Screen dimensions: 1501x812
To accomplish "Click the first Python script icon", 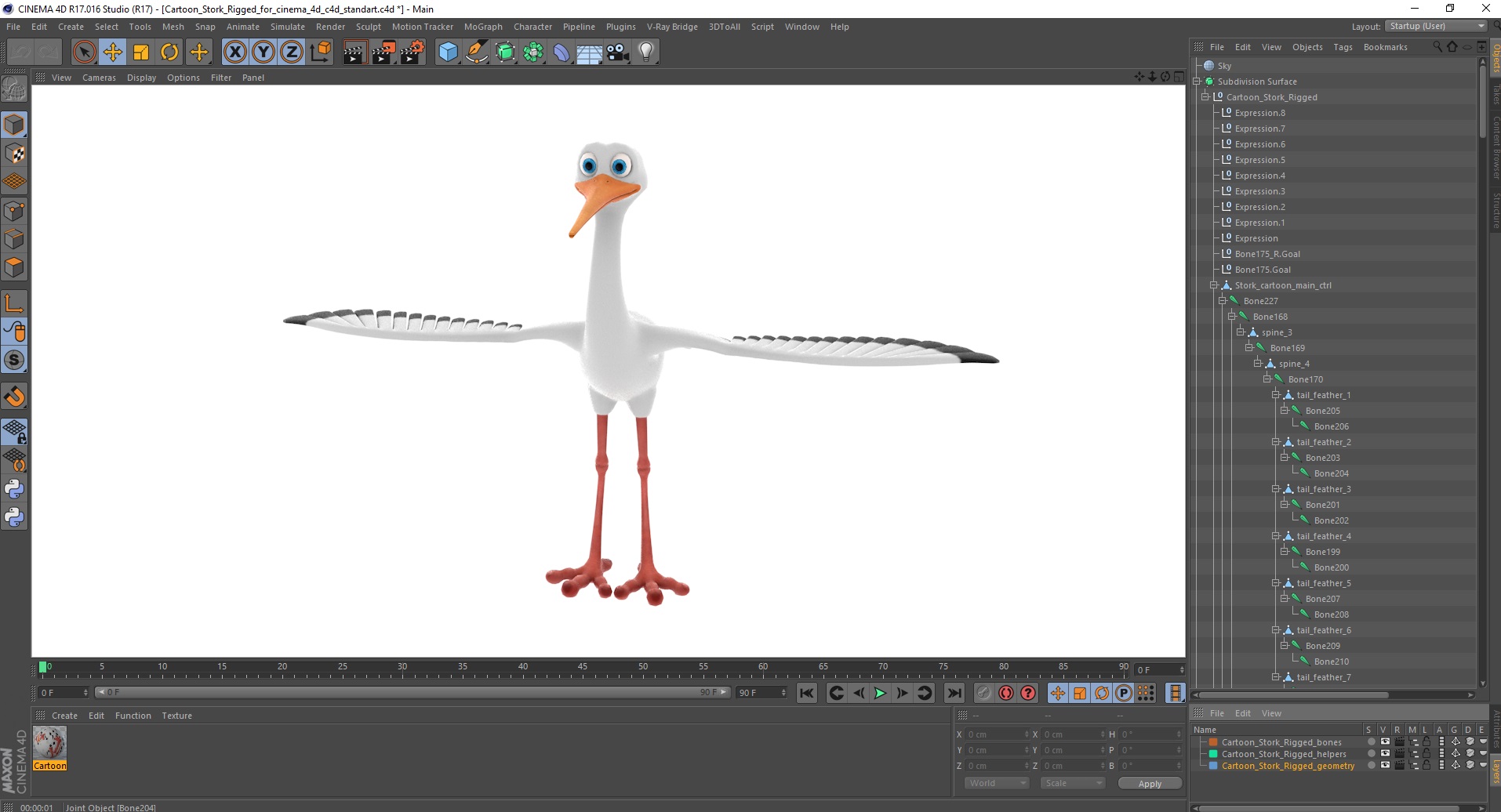I will tap(14, 489).
